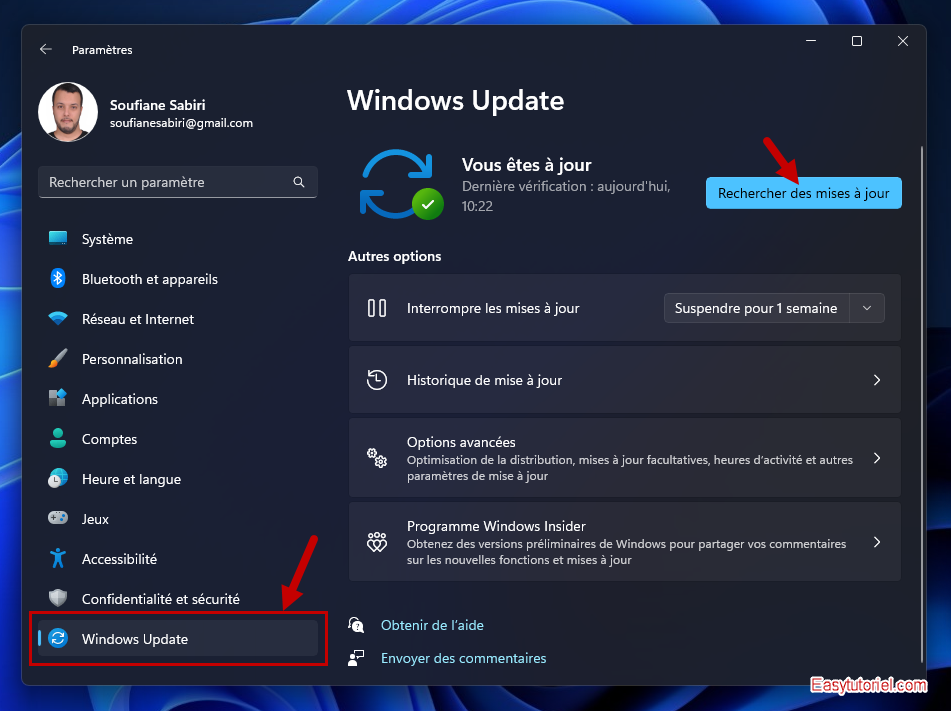Click chevron on Historique de mise à jour row
Viewport: 951px width, 711px height.
[877, 380]
